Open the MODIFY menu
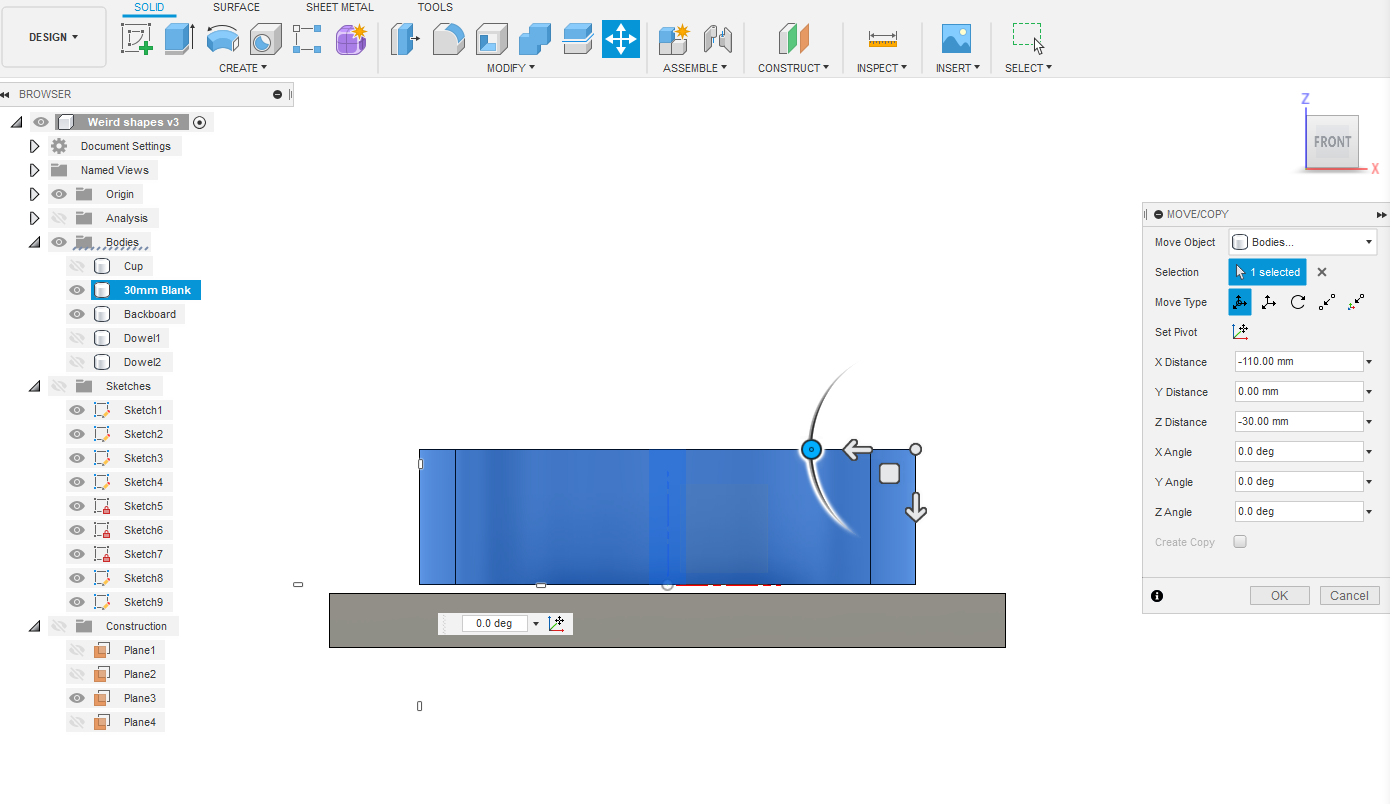1390x804 pixels. pos(511,68)
